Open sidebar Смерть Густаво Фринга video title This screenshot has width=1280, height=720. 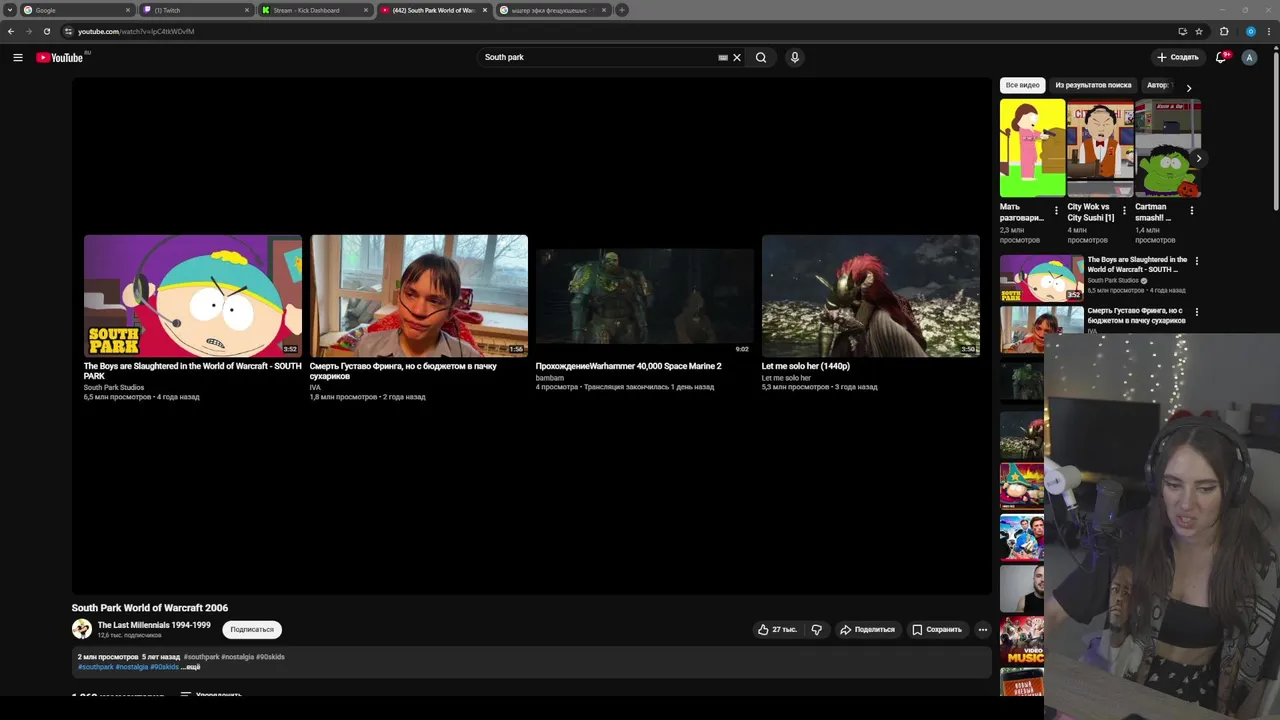1137,315
